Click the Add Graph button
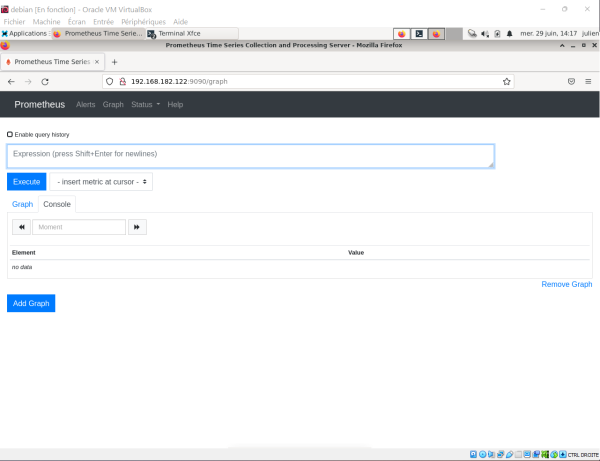The width and height of the screenshot is (600, 461). [x=31, y=303]
